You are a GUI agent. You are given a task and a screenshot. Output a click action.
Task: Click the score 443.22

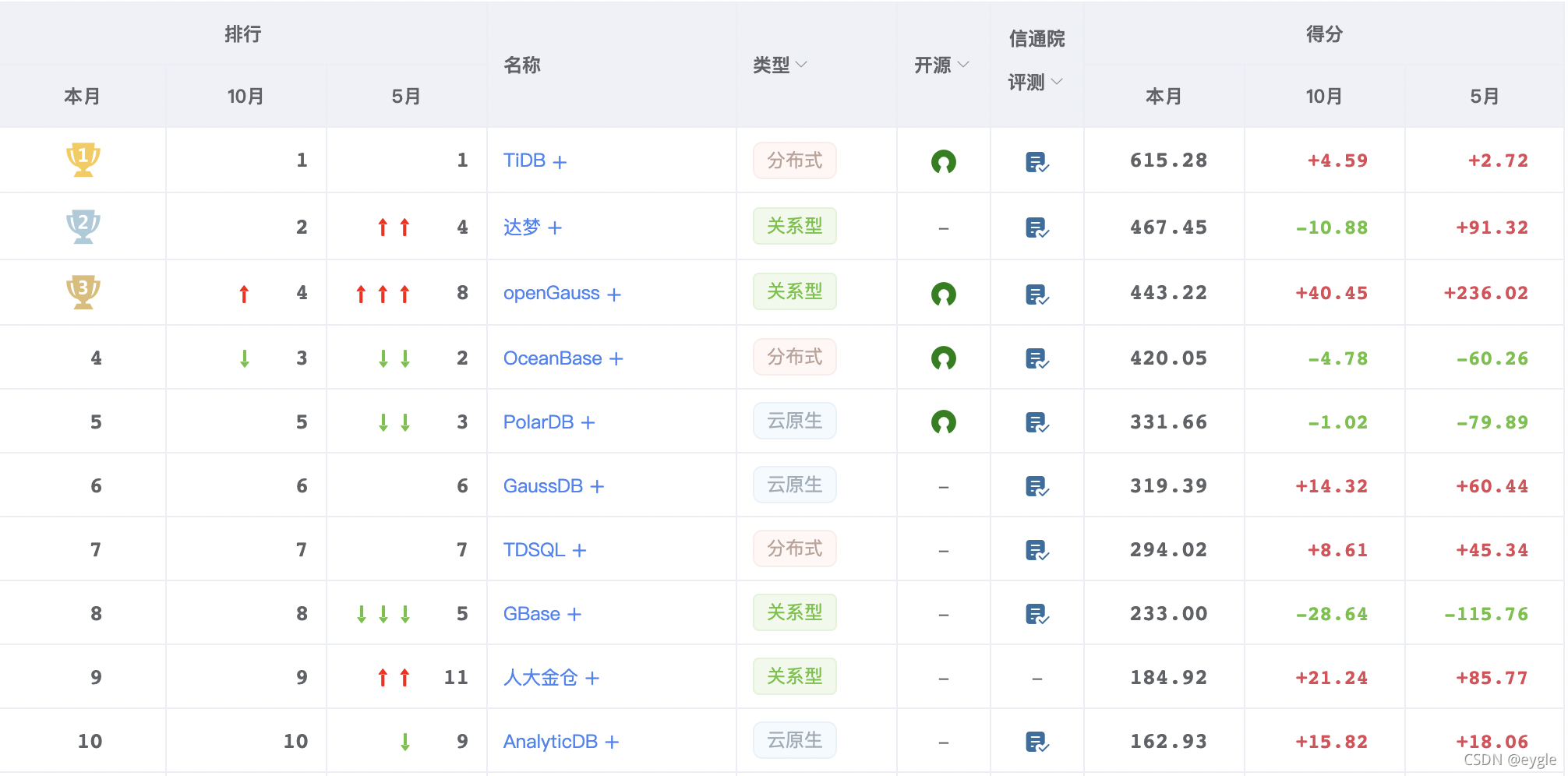pos(1168,293)
